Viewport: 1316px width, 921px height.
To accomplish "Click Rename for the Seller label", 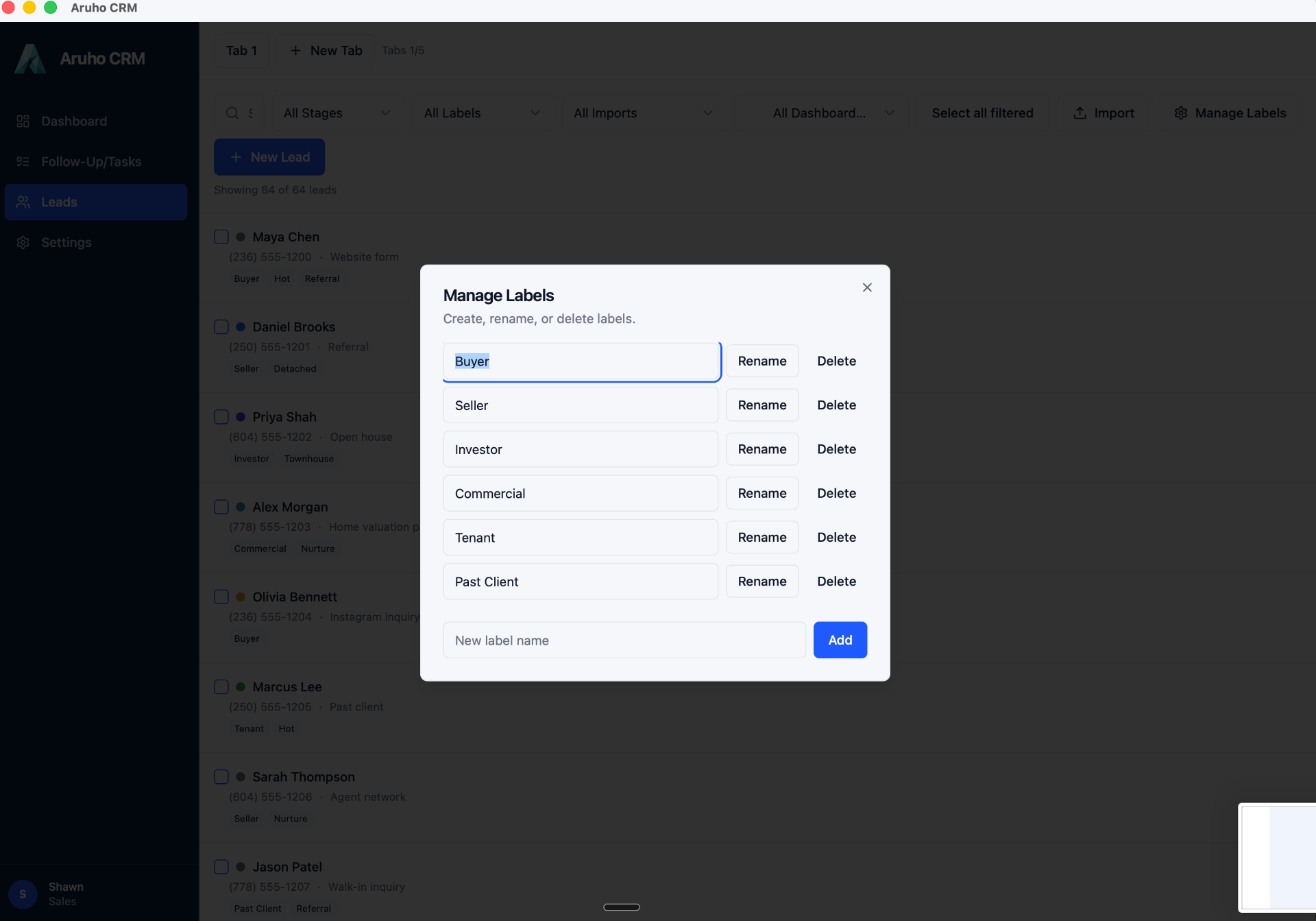I will point(762,405).
